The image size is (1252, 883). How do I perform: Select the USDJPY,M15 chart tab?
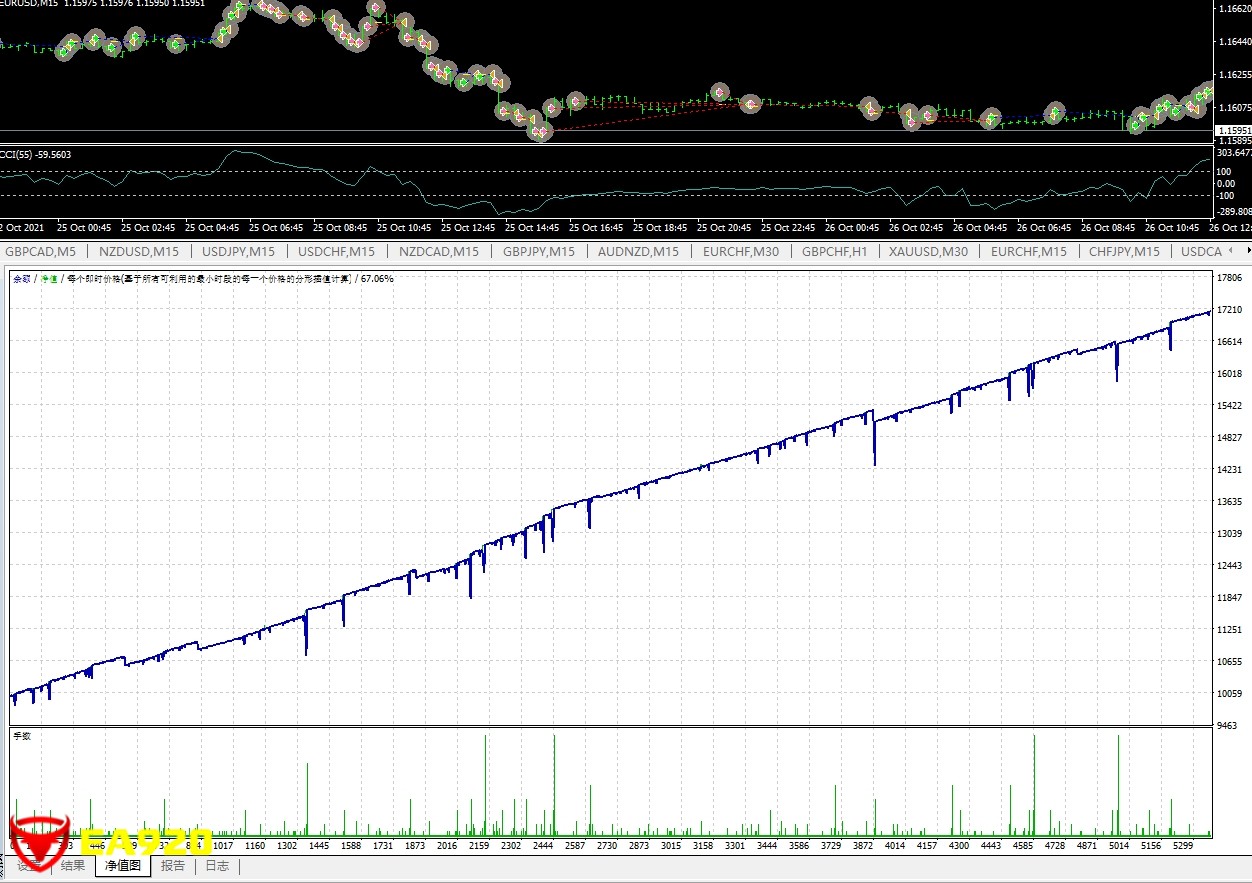[238, 252]
